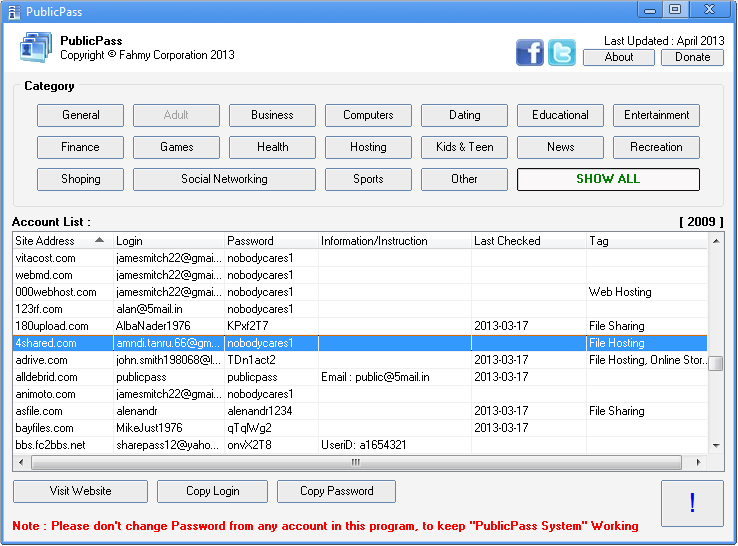Show Social Networking accounts
Image resolution: width=738 pixels, height=546 pixels.
(x=224, y=179)
